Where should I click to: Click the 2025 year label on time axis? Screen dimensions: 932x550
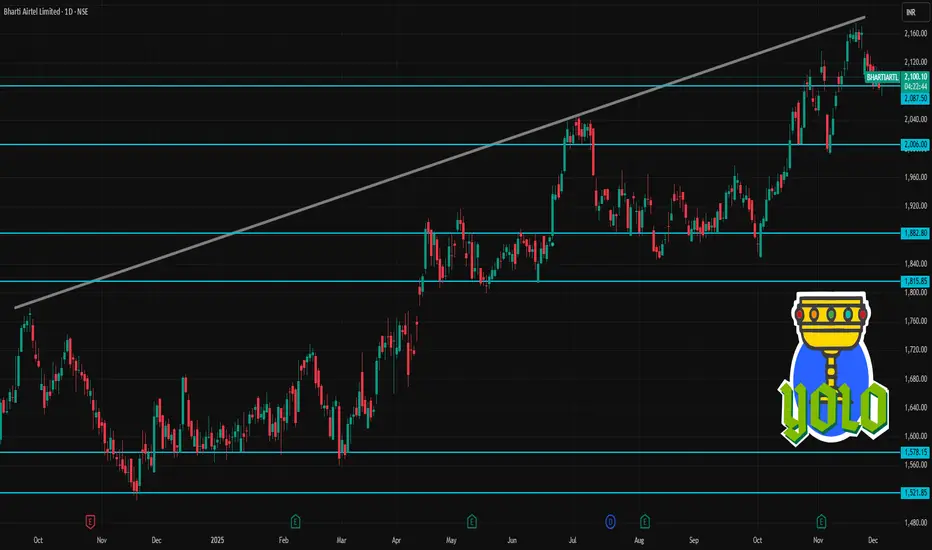(x=217, y=540)
